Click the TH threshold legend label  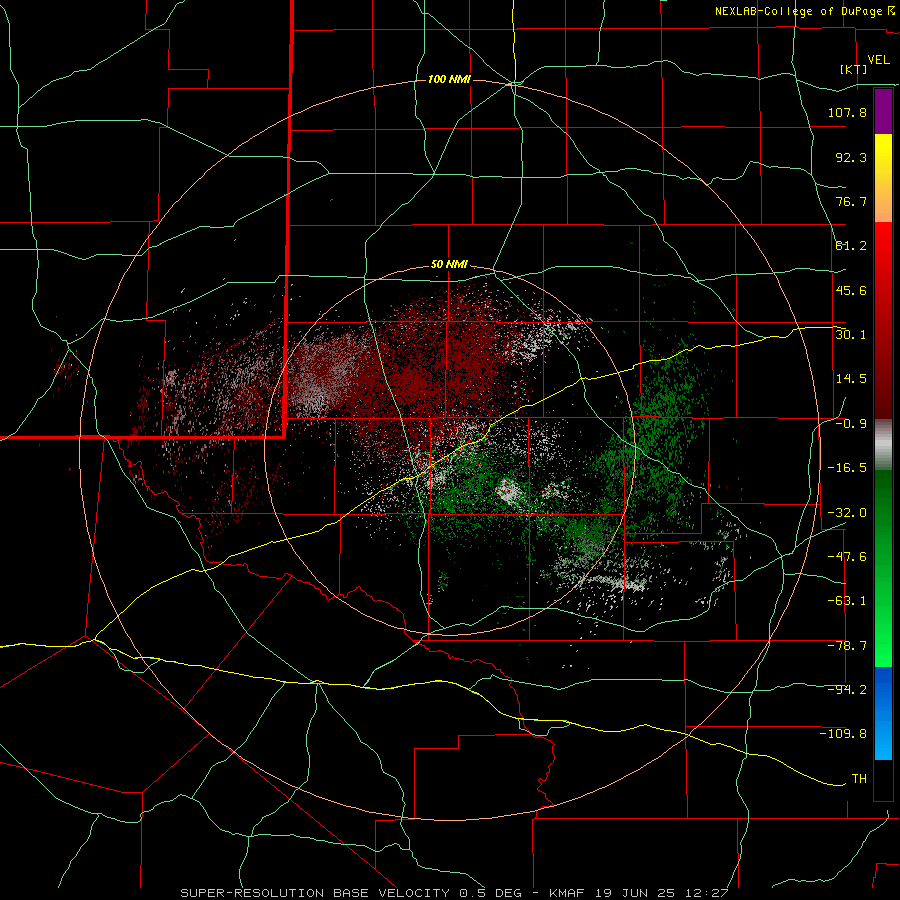pyautogui.click(x=859, y=779)
